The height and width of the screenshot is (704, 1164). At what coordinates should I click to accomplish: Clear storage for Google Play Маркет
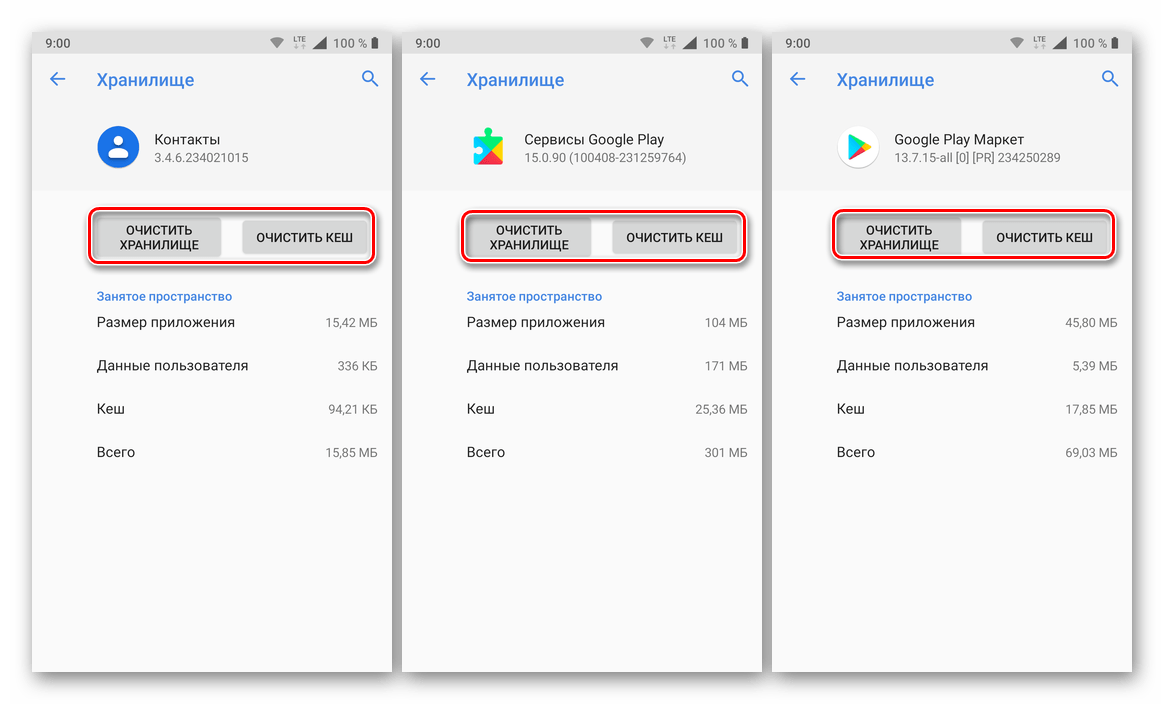tap(899, 238)
